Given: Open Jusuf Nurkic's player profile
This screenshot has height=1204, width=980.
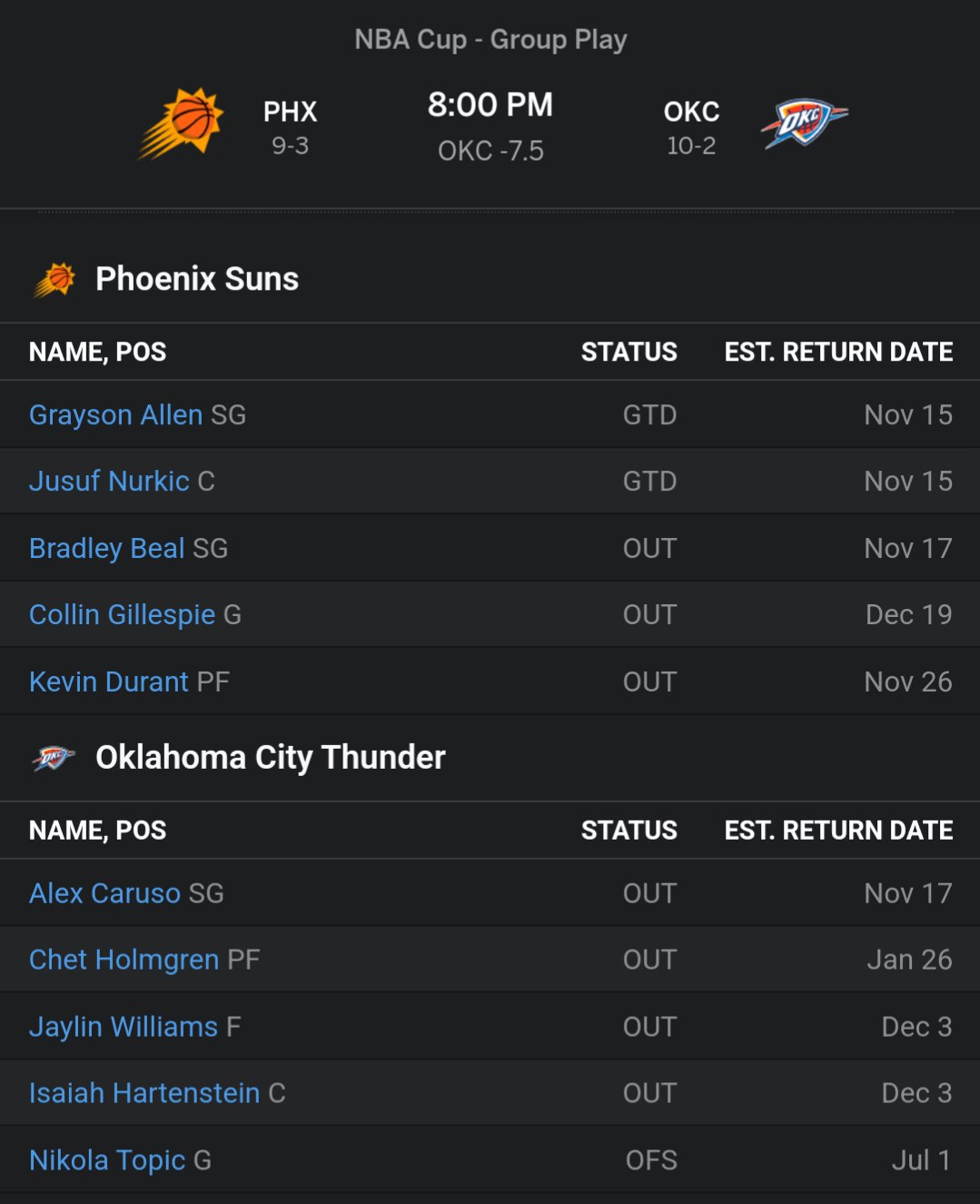Looking at the screenshot, I should click(x=109, y=482).
